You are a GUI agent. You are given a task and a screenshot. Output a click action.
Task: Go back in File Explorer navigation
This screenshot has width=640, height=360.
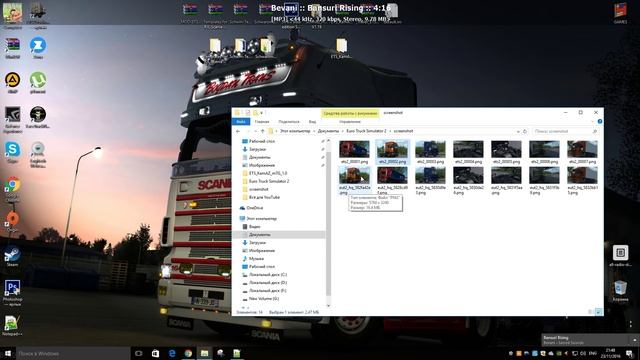(238, 131)
